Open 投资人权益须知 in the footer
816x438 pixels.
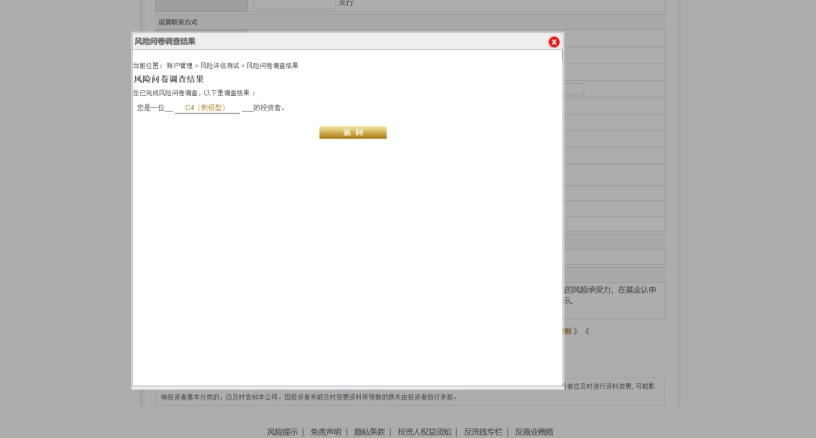tap(424, 432)
